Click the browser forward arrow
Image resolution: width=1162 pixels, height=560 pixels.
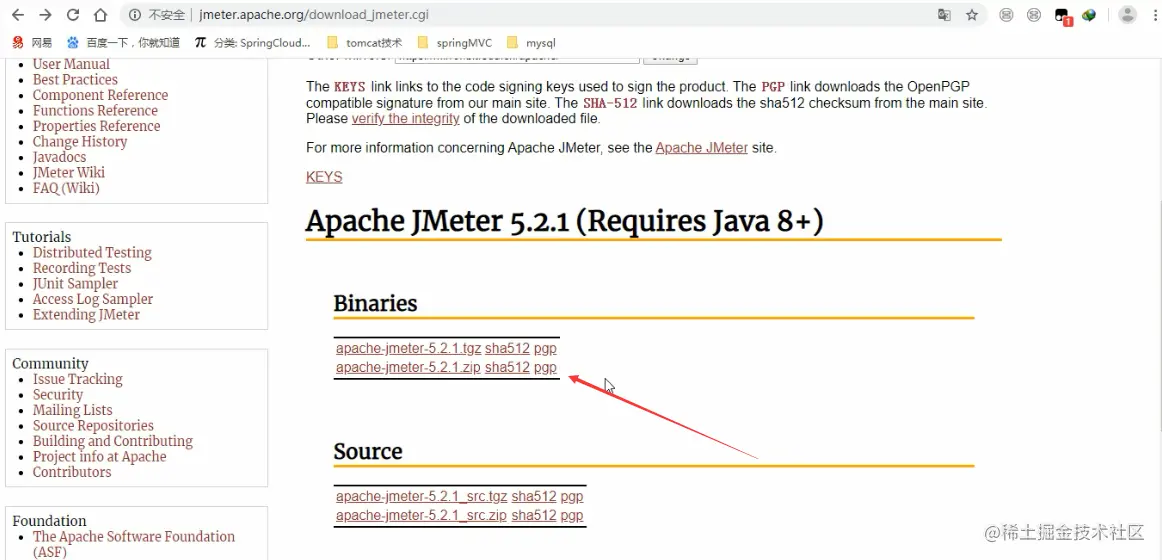[45, 15]
